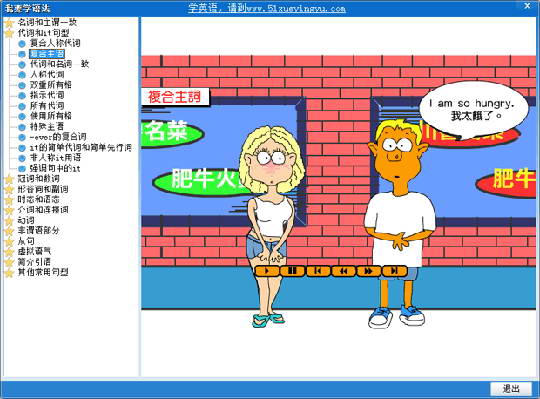The image size is (540, 399).
Task: Open the 所有代词 lesson
Action: click(47, 106)
